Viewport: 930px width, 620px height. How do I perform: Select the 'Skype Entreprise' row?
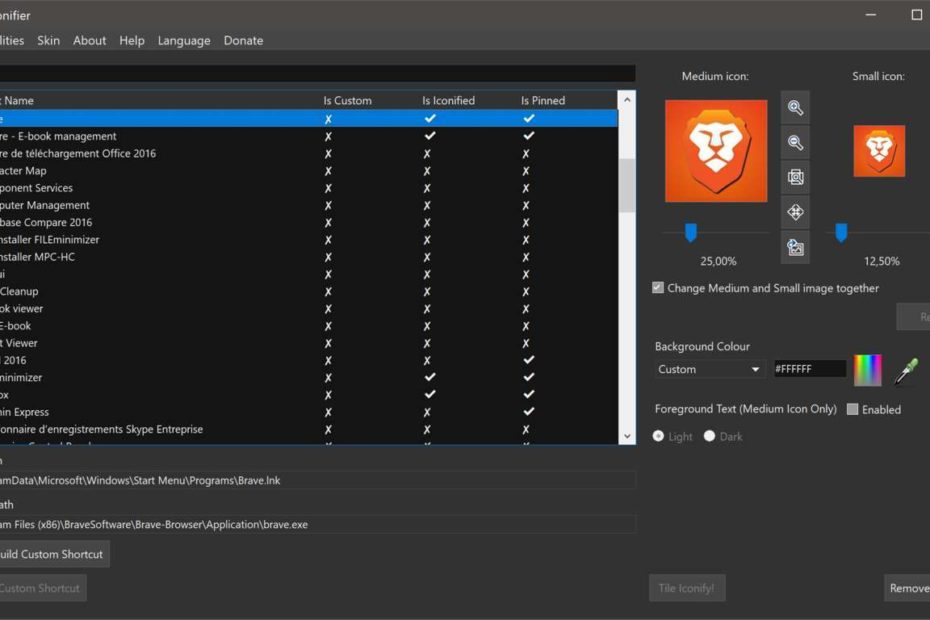[308, 429]
